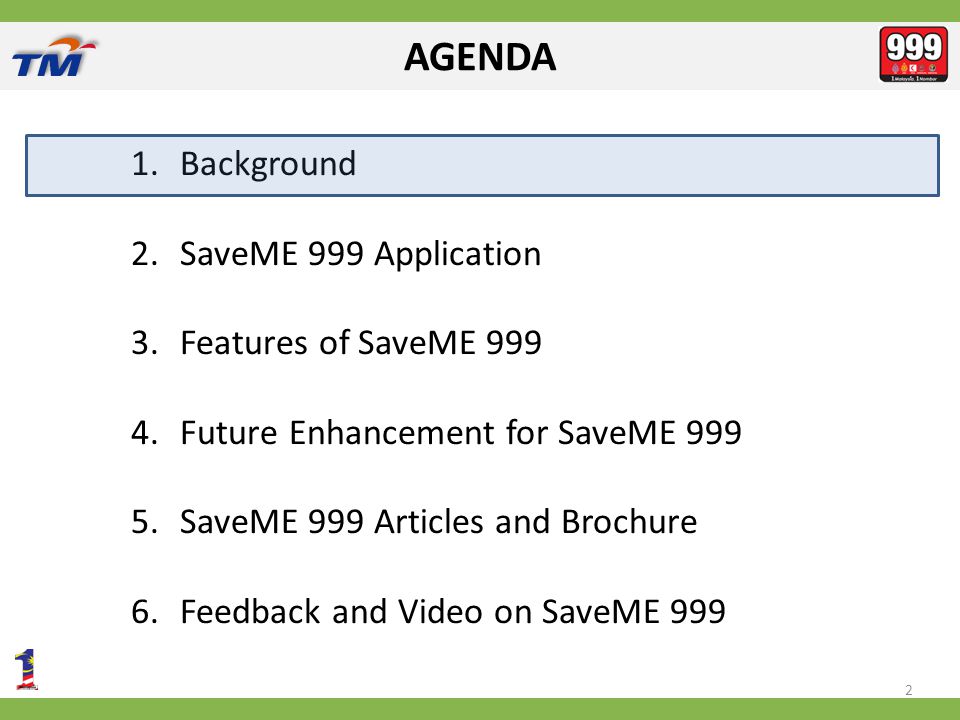
Task: Select 'Features of SaveME 999' item
Action: tap(336, 343)
